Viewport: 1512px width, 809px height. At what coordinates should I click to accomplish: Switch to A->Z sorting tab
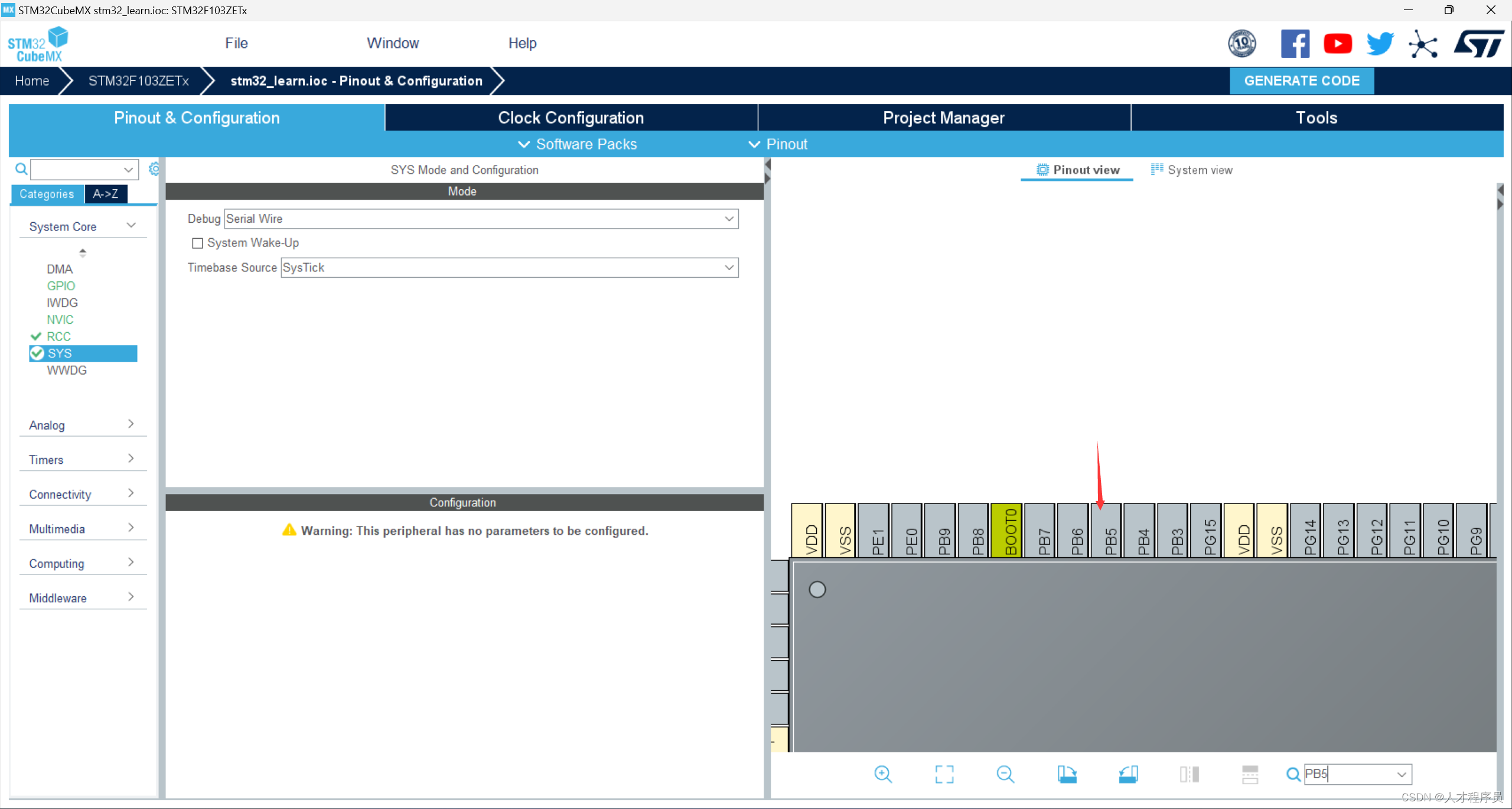pos(105,194)
